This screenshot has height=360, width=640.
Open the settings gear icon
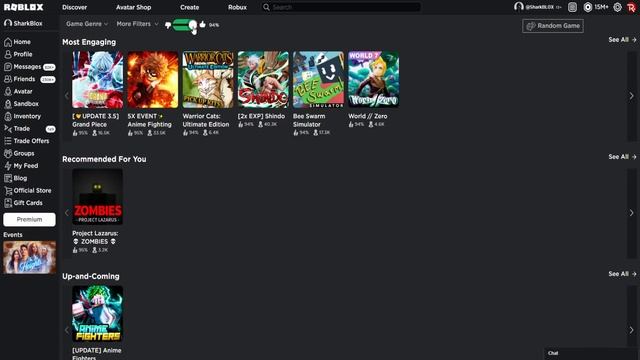point(618,7)
